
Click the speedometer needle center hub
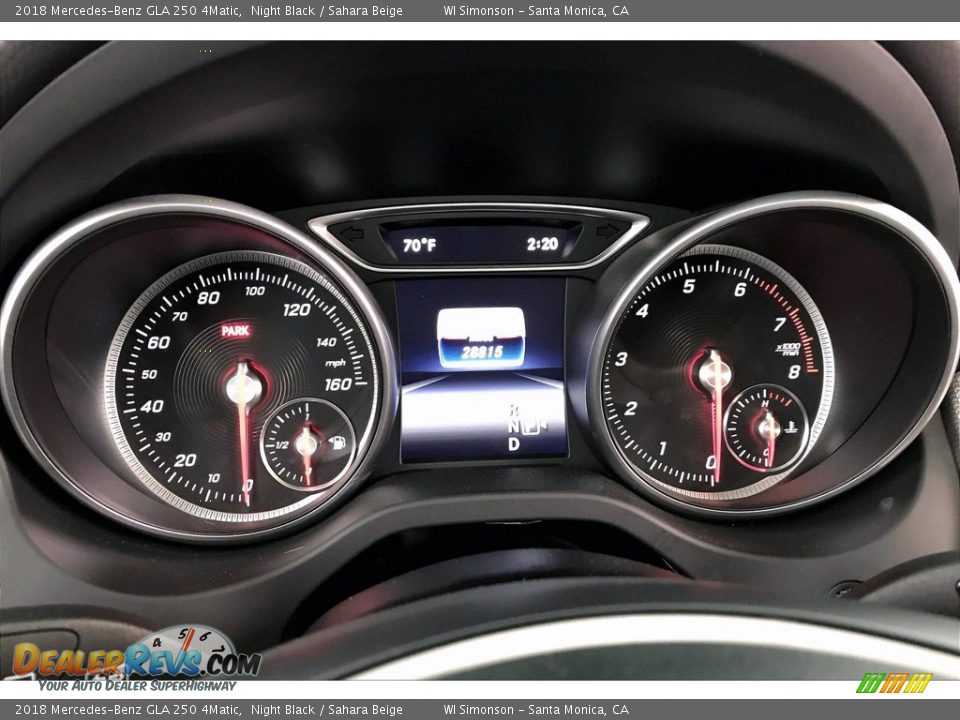(244, 388)
